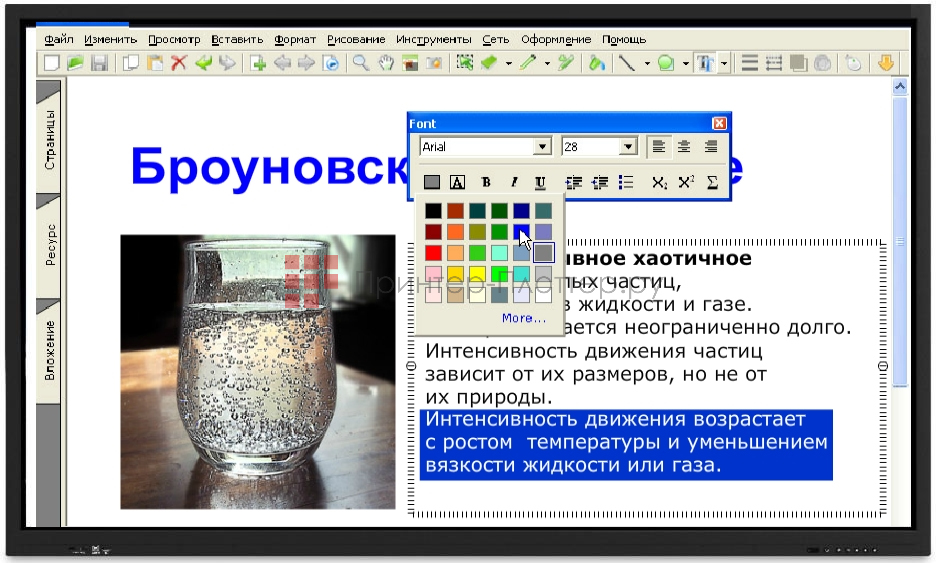The width and height of the screenshot is (936, 563).
Task: Undo with the green curved arrow
Action: pyautogui.click(x=203, y=63)
